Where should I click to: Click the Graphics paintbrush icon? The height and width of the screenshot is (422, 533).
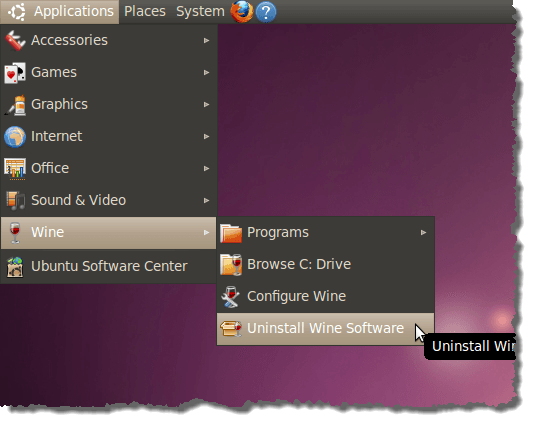tap(15, 105)
